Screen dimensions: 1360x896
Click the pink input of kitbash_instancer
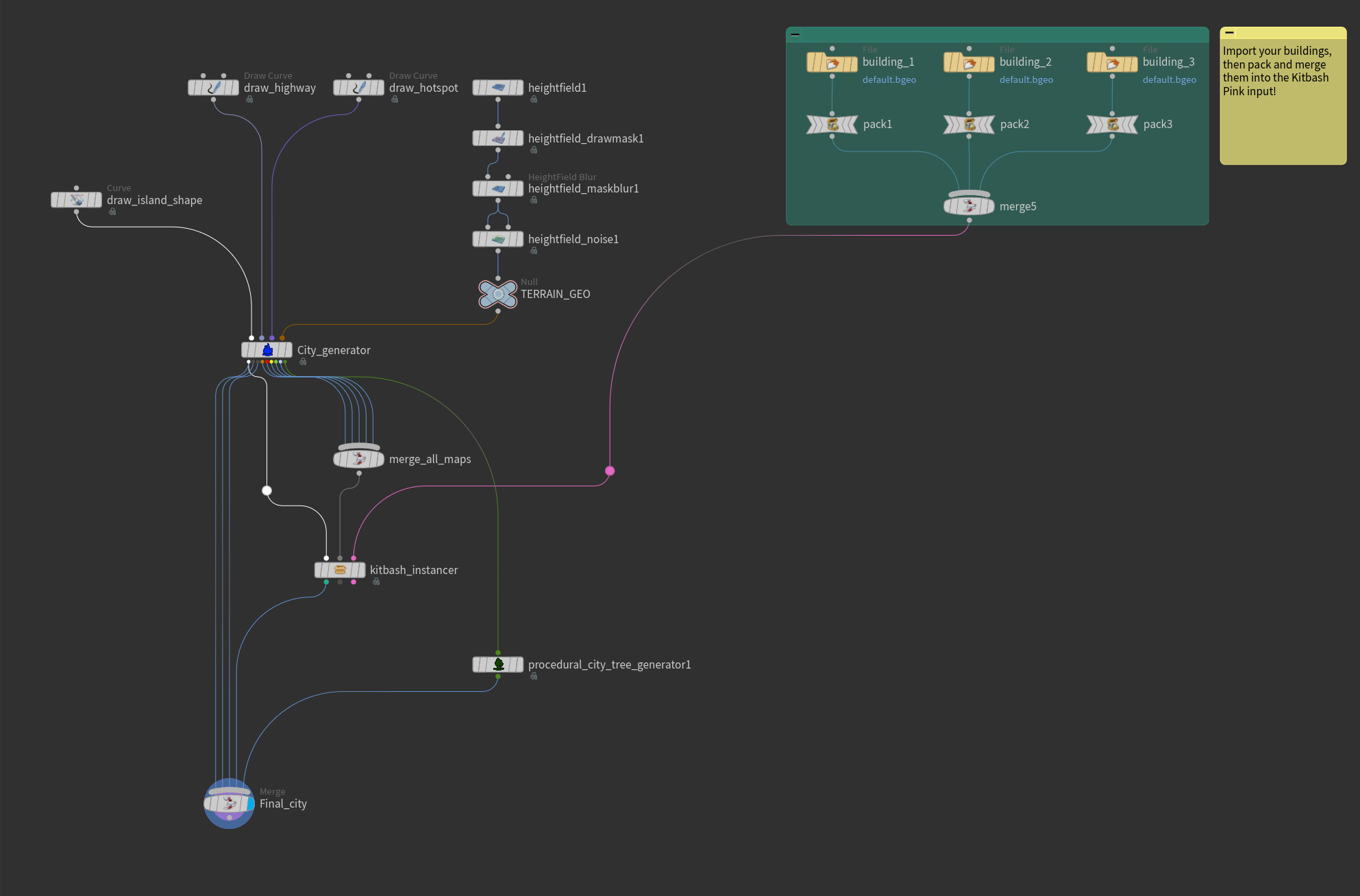(354, 558)
